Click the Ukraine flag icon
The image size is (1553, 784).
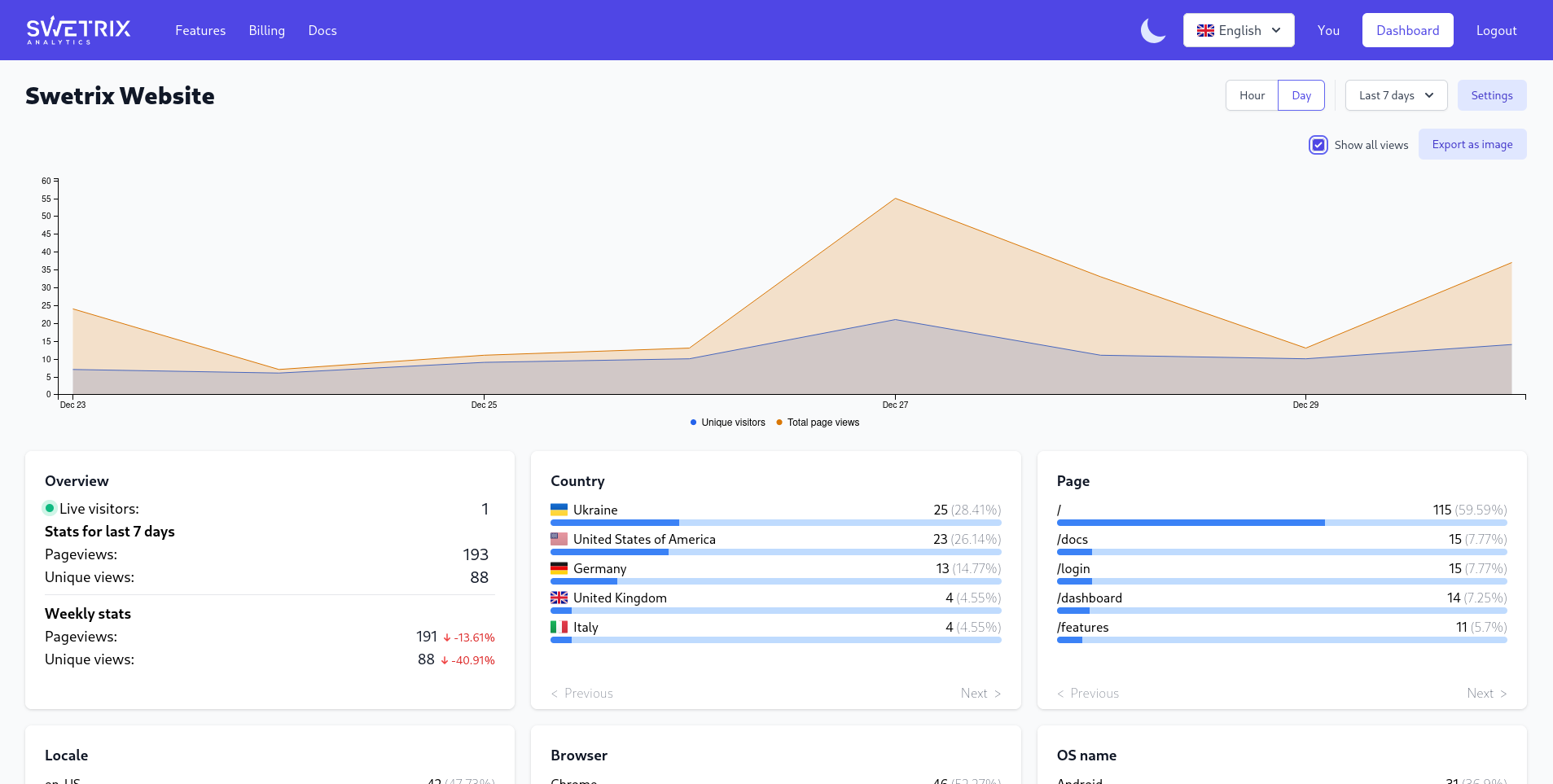pos(559,510)
